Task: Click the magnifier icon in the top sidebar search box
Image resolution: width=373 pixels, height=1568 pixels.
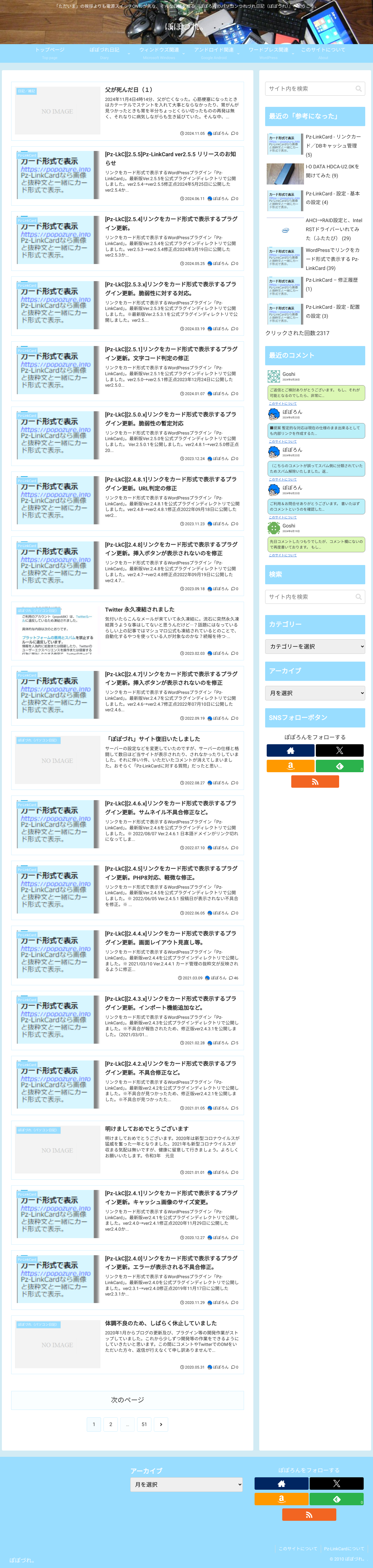Action: click(x=358, y=89)
